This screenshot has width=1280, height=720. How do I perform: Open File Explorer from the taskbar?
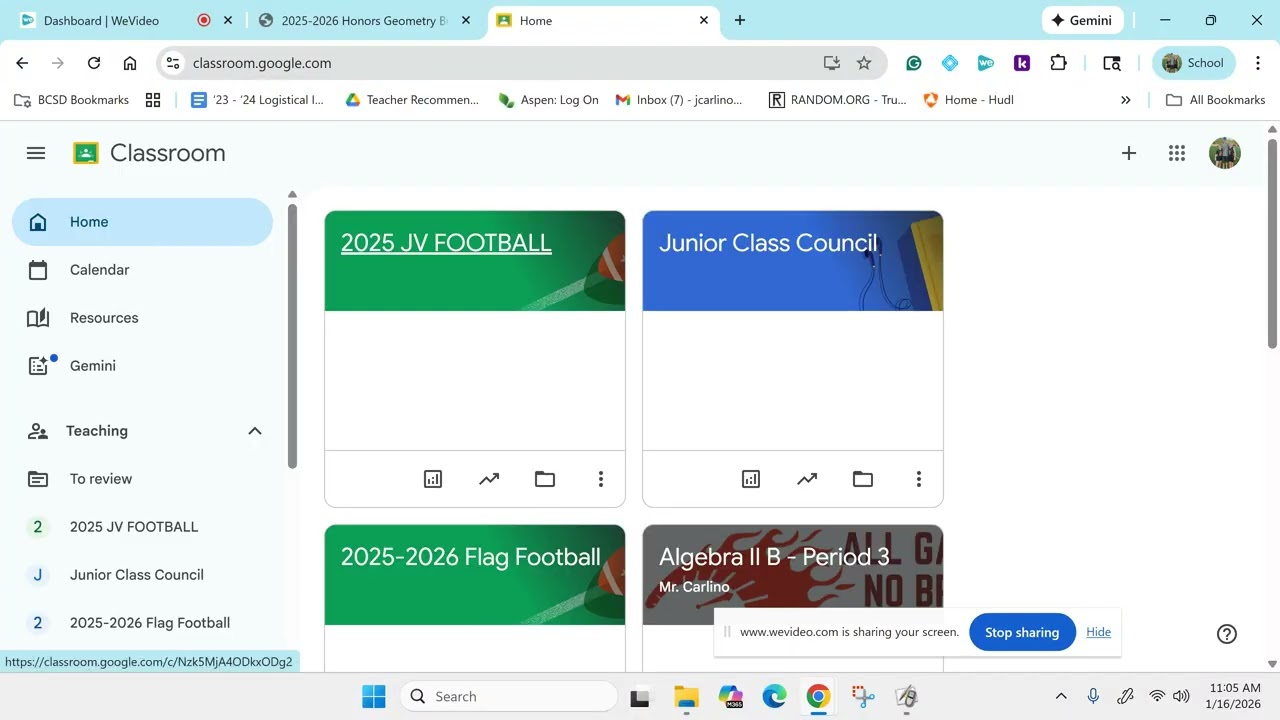pyautogui.click(x=686, y=696)
